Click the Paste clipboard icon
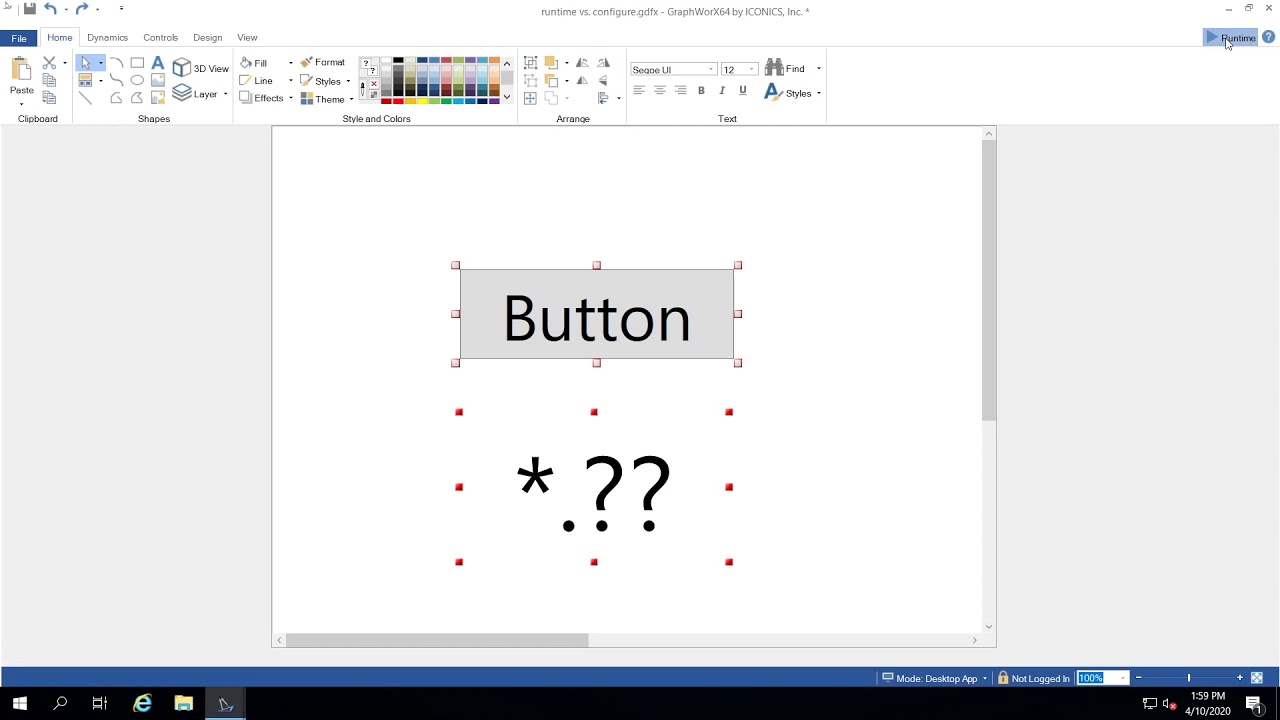The image size is (1280, 720). click(x=21, y=69)
